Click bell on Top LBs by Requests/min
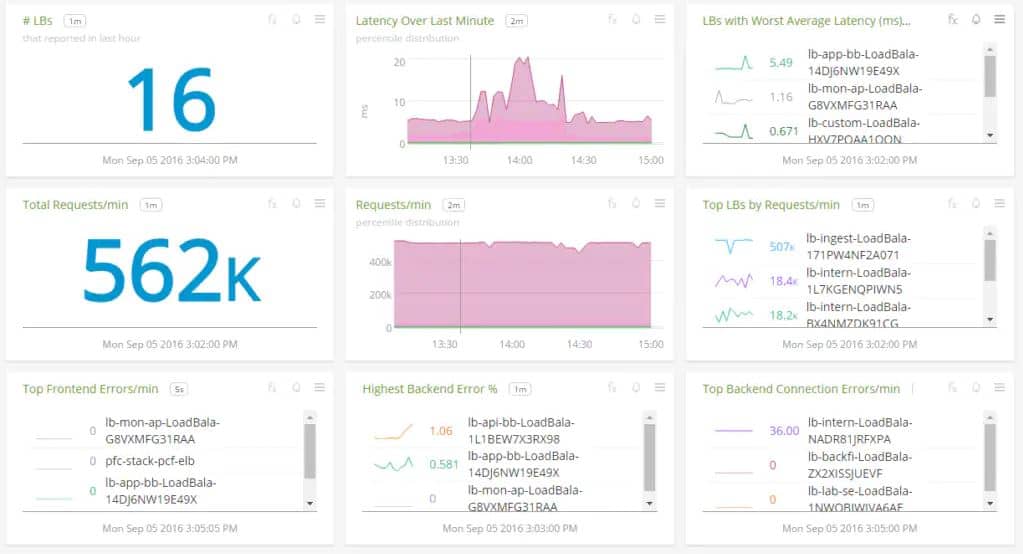Viewport: 1023px width, 554px height. pos(976,204)
